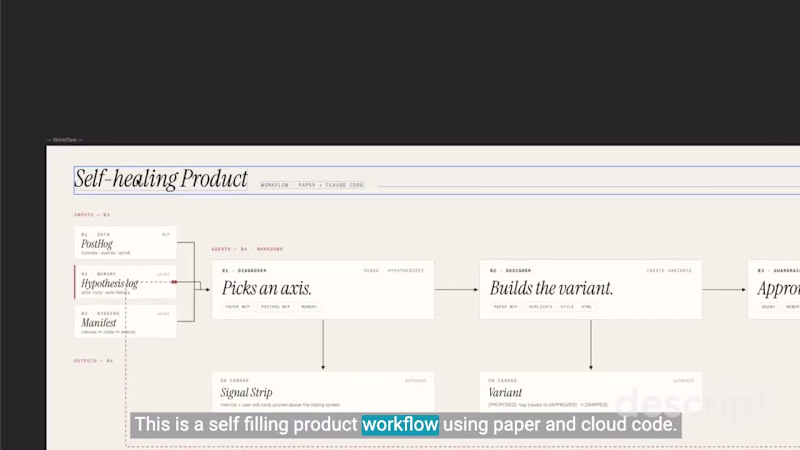800x450 pixels.
Task: Select the PostHog input card
Action: 126,242
